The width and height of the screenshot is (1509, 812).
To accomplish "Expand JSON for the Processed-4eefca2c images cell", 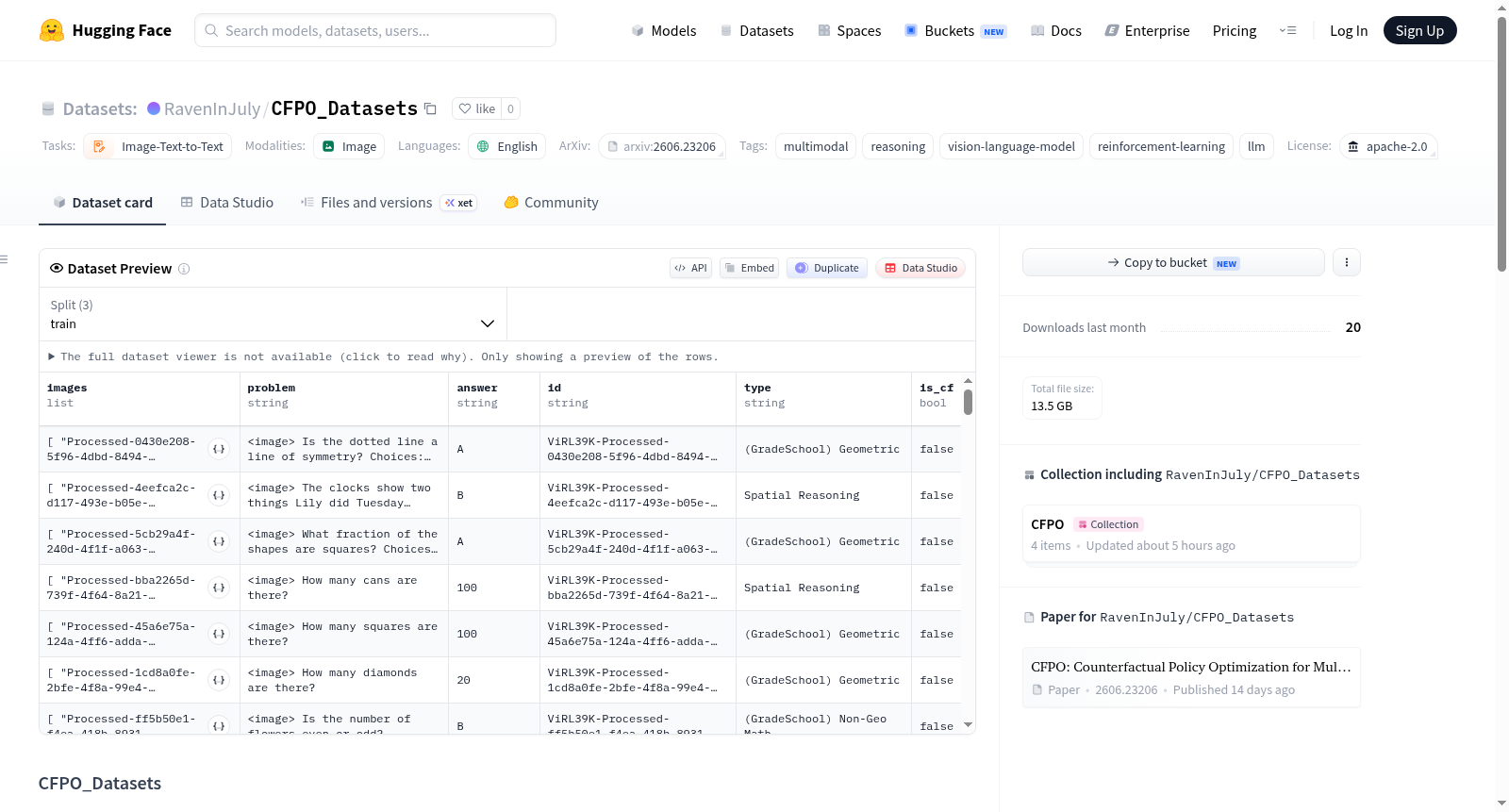I will tap(219, 495).
